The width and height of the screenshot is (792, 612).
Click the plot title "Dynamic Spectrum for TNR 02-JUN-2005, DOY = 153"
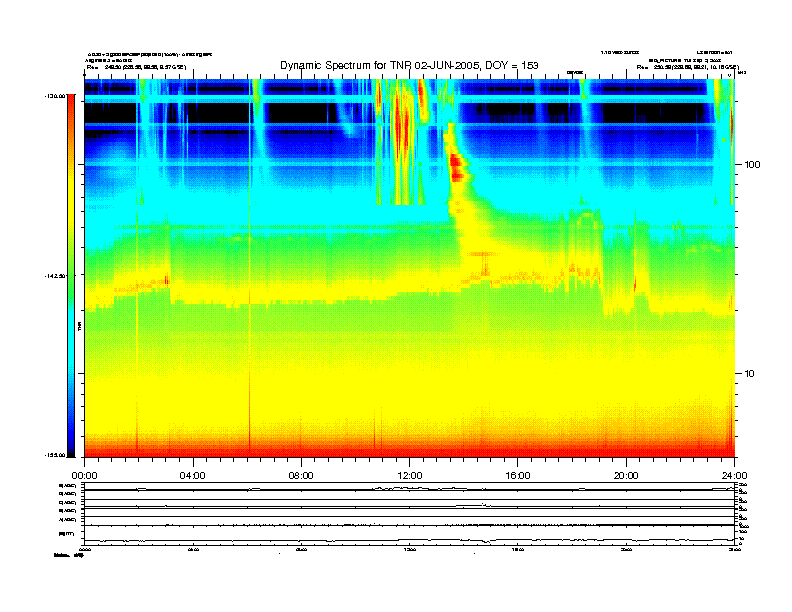click(x=409, y=65)
